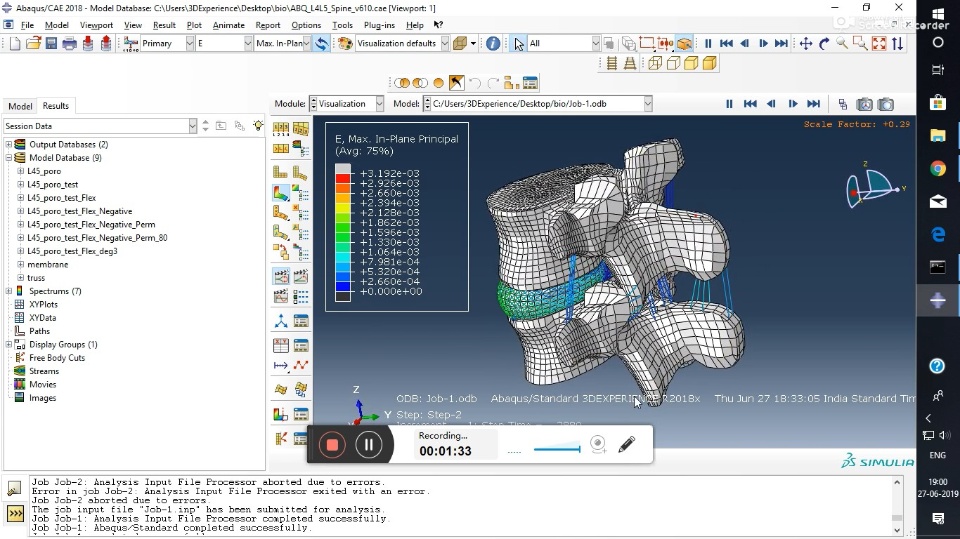Open the Session Data dropdown

click(192, 126)
